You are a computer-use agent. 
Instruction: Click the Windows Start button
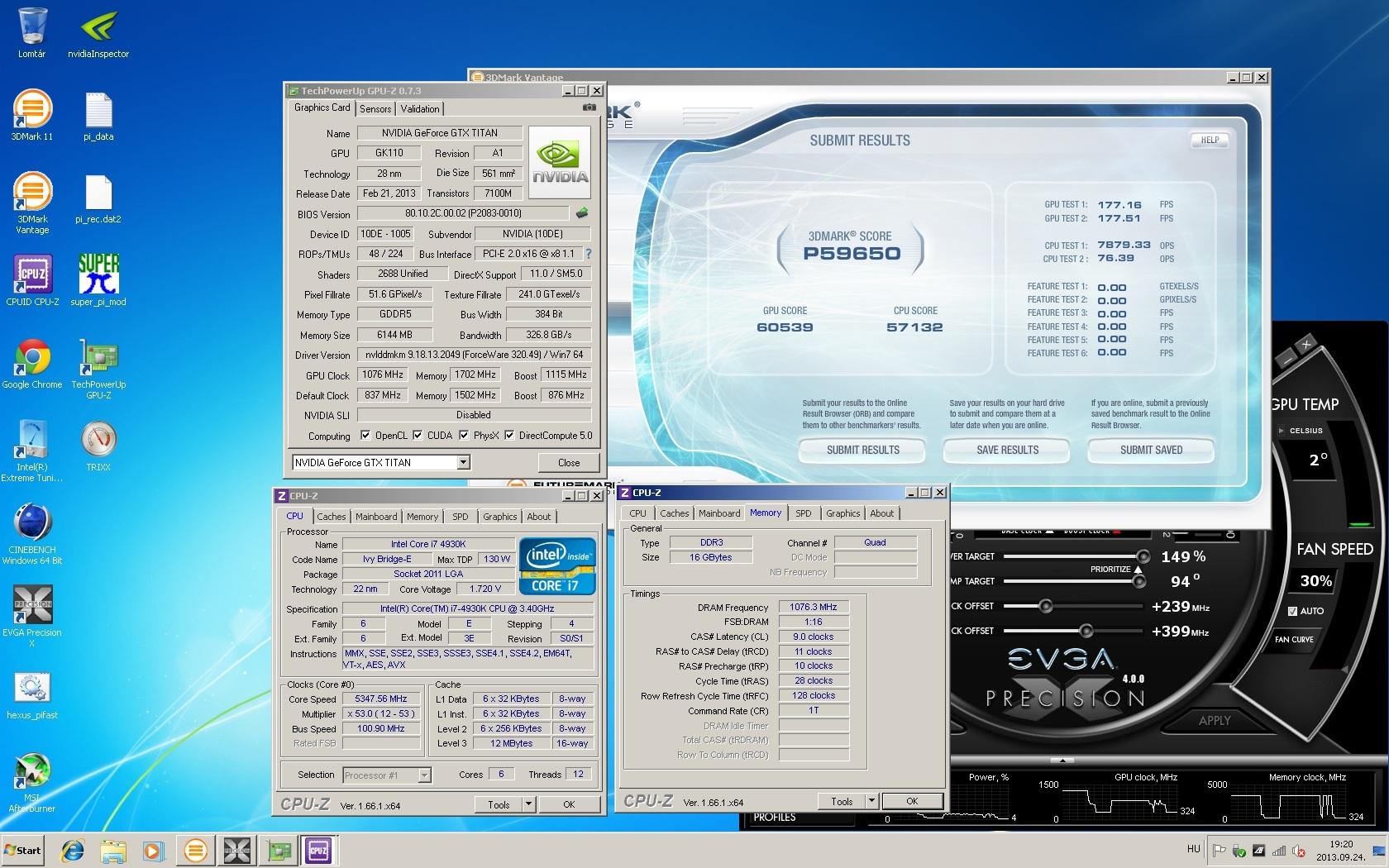coord(23,850)
